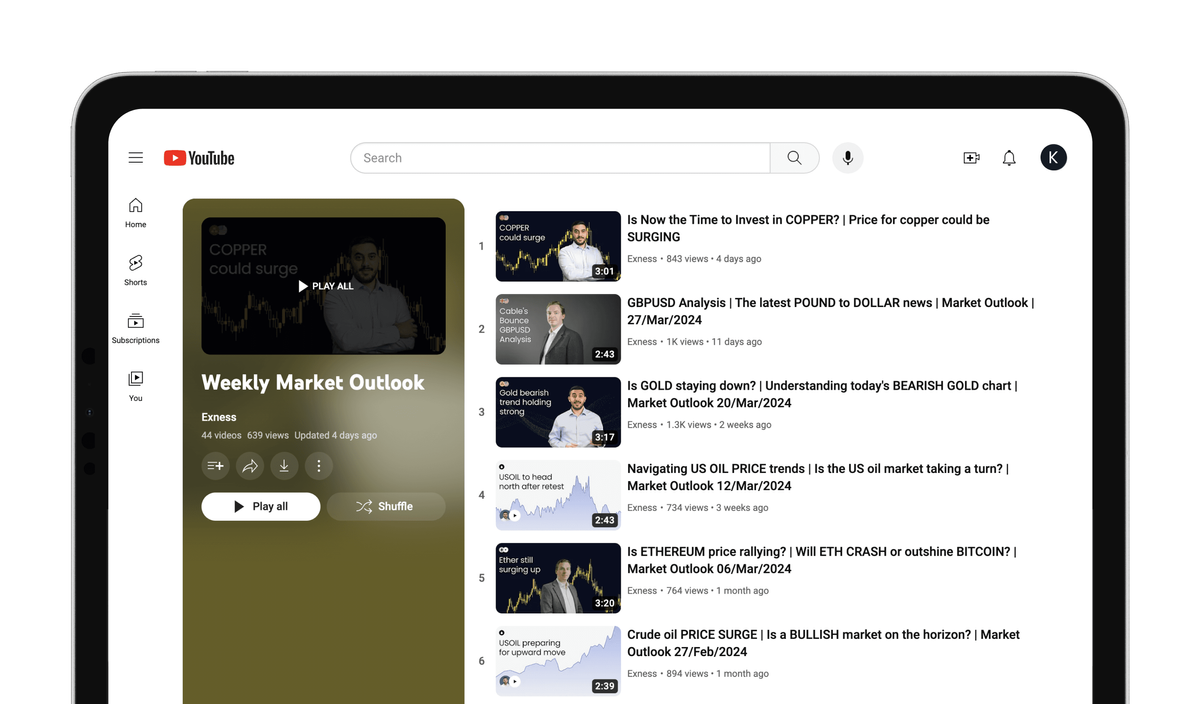The image size is (1200, 704).
Task: Open the notifications bell
Action: (x=1009, y=158)
